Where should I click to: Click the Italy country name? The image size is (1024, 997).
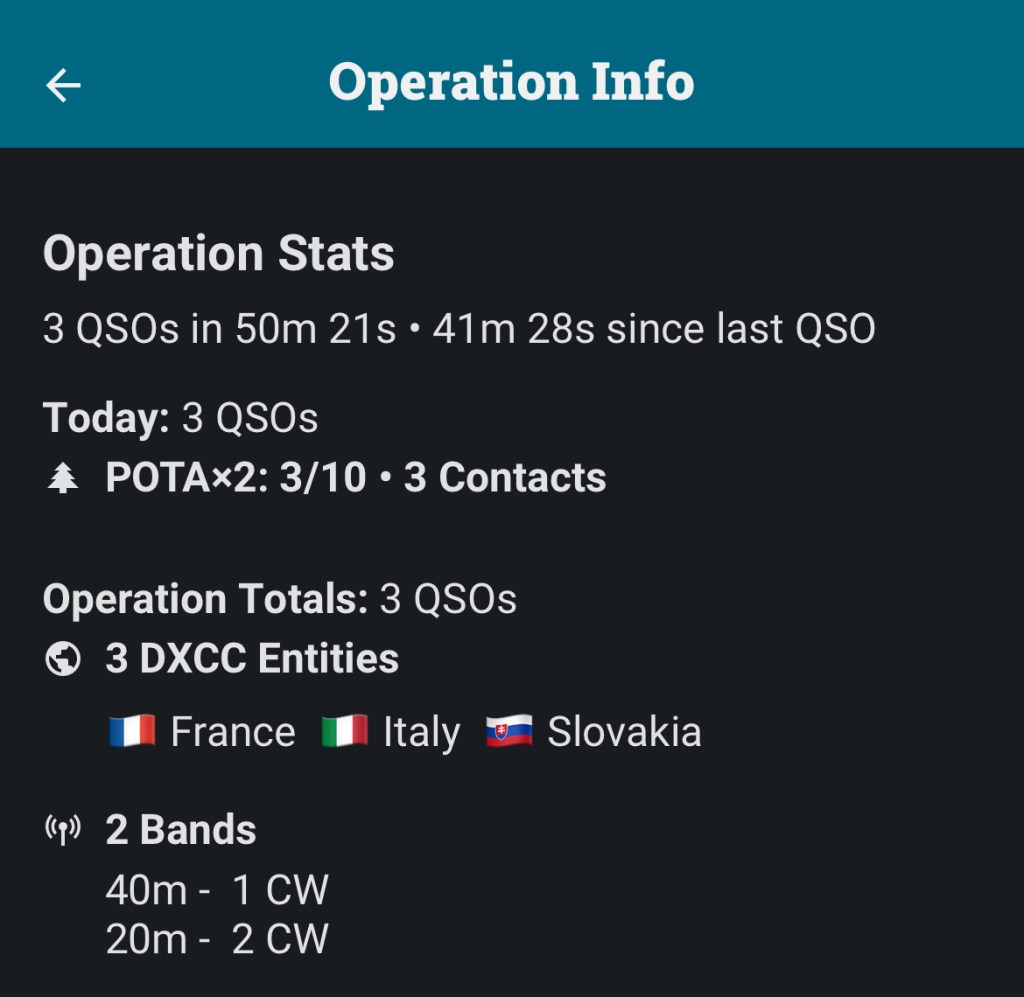421,732
